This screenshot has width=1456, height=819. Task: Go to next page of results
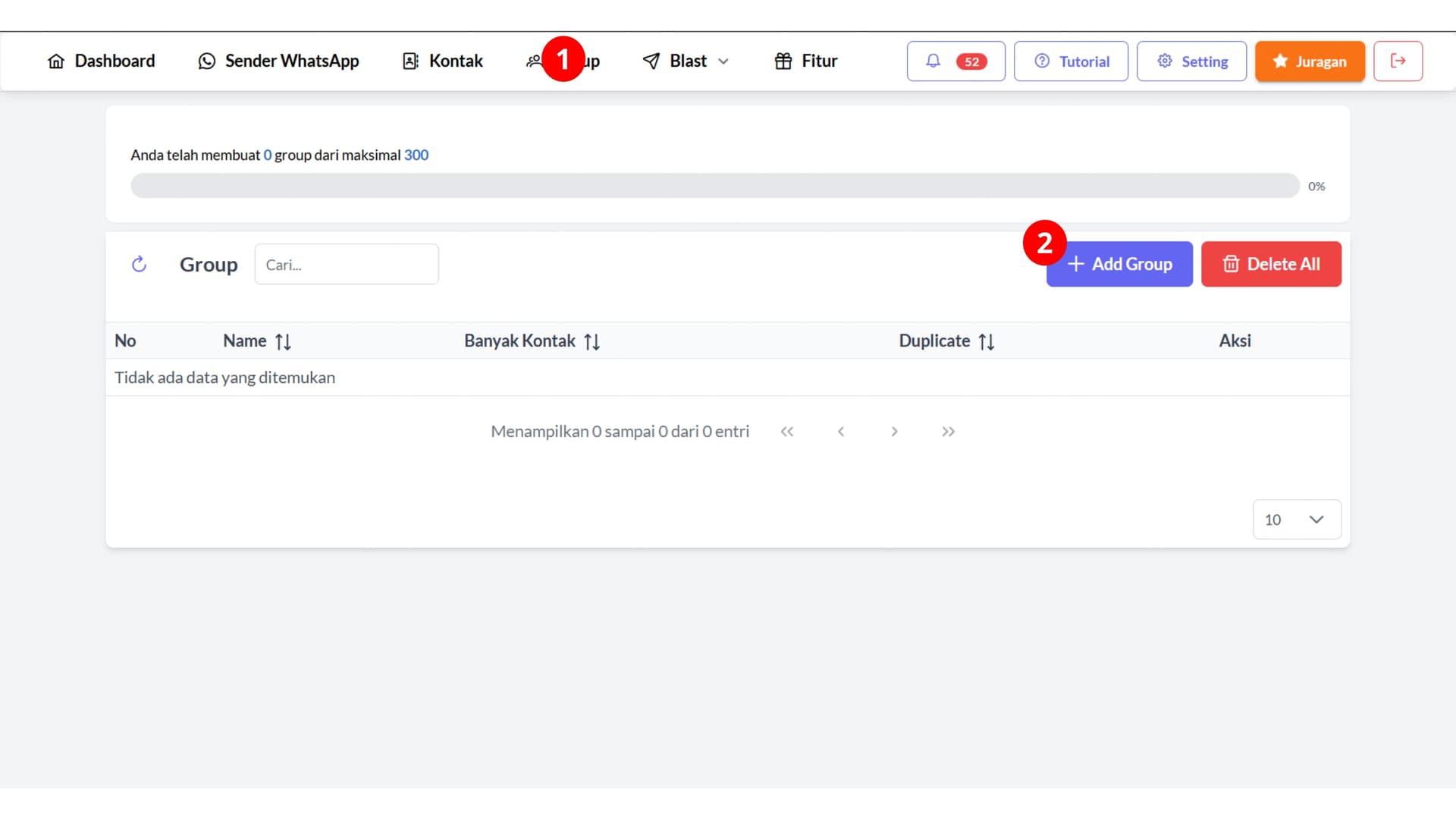pos(895,431)
